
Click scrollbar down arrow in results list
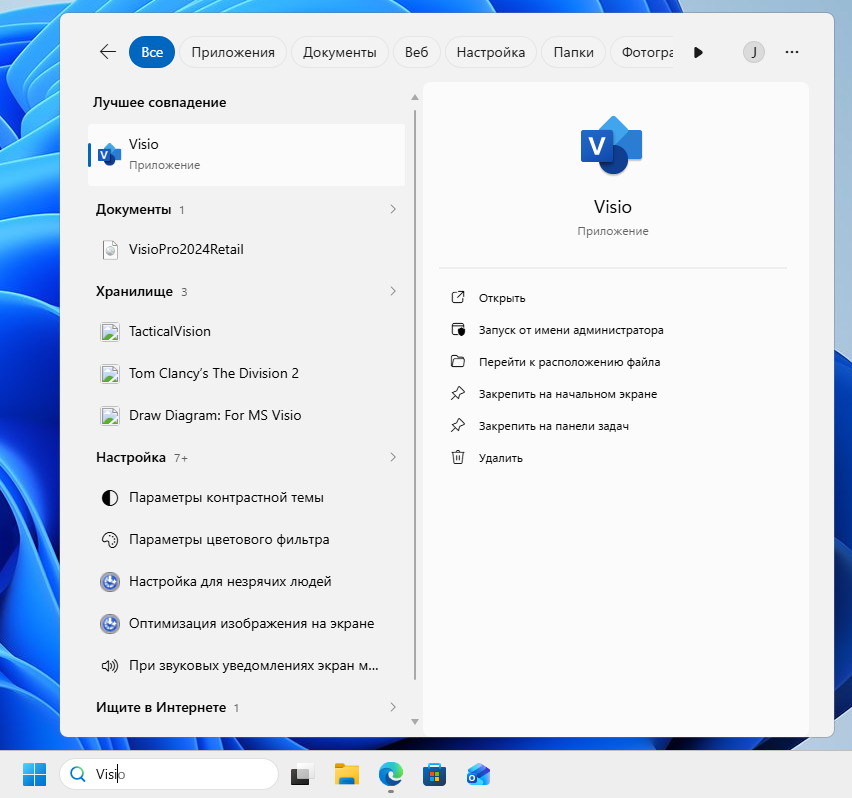tap(415, 721)
